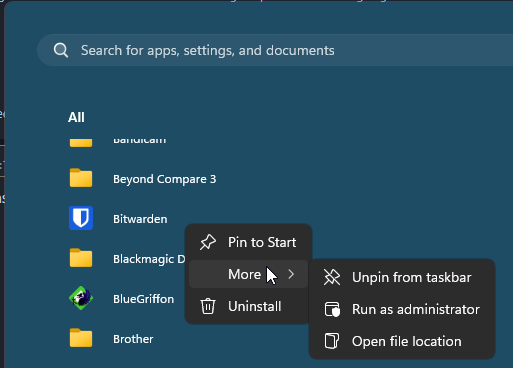Click the All apps heading
Screen dimensions: 513x368
tap(76, 117)
